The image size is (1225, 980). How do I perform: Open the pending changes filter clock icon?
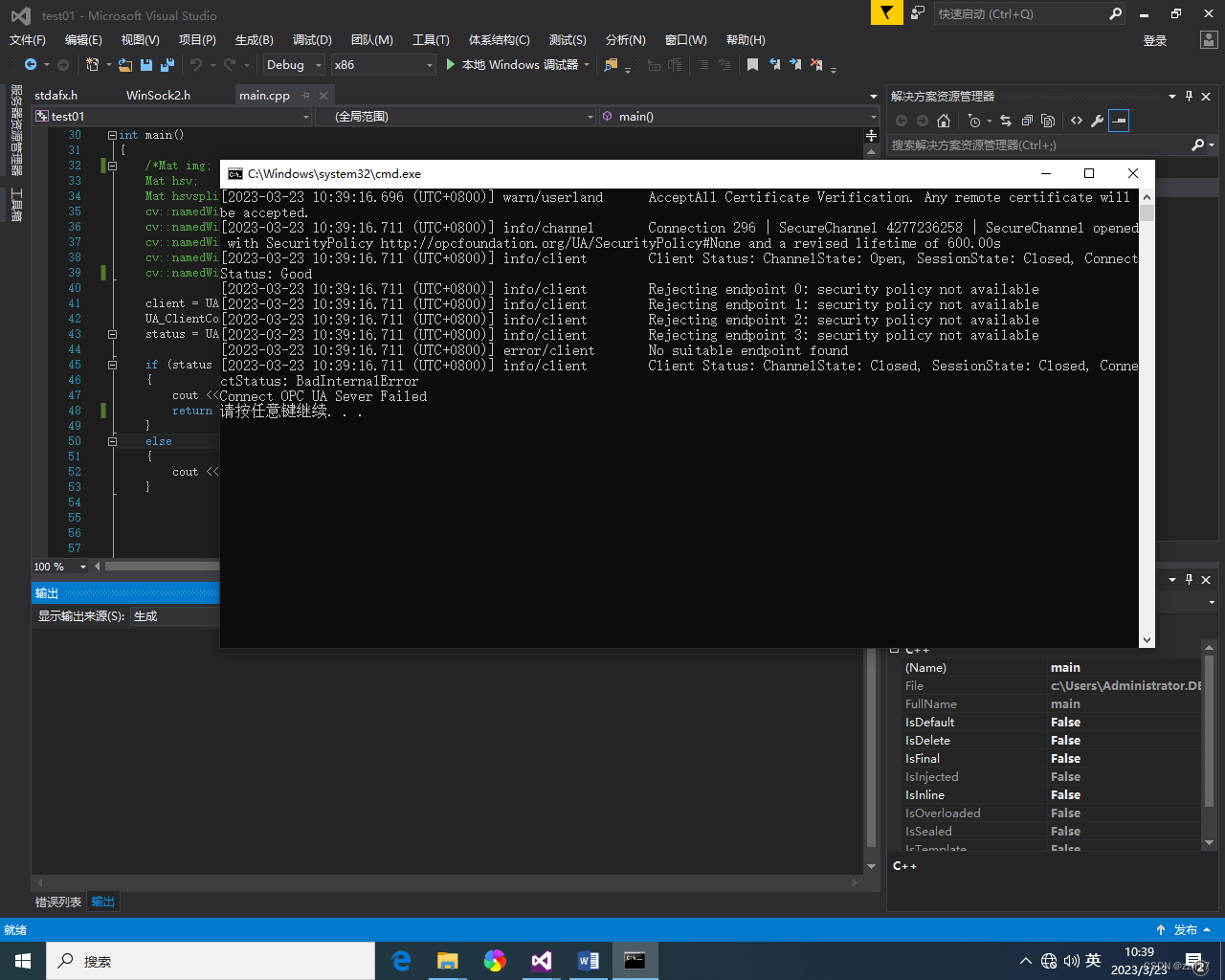tap(974, 121)
